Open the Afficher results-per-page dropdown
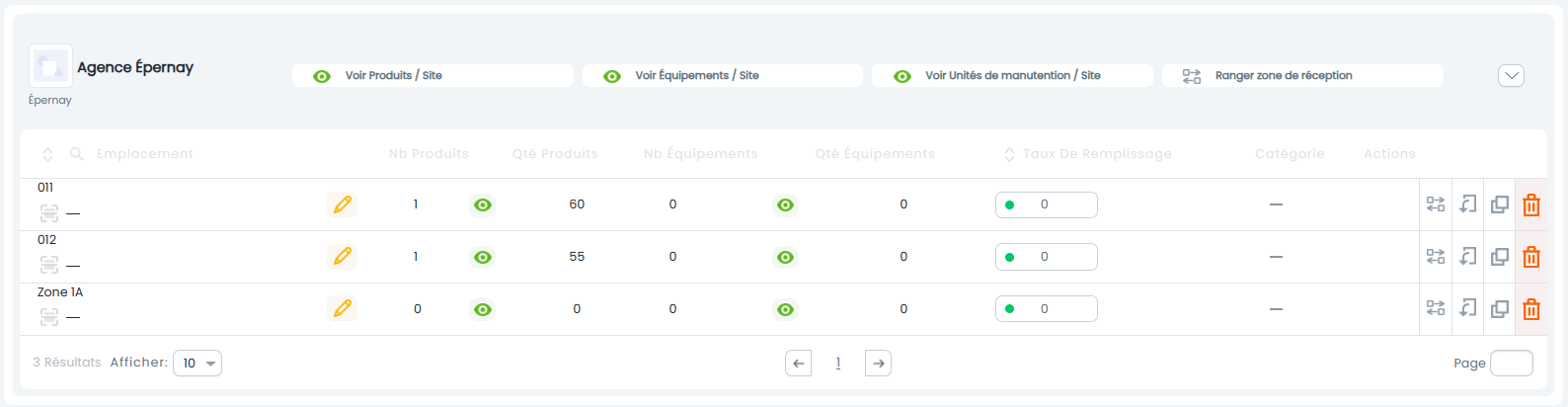 pos(197,364)
